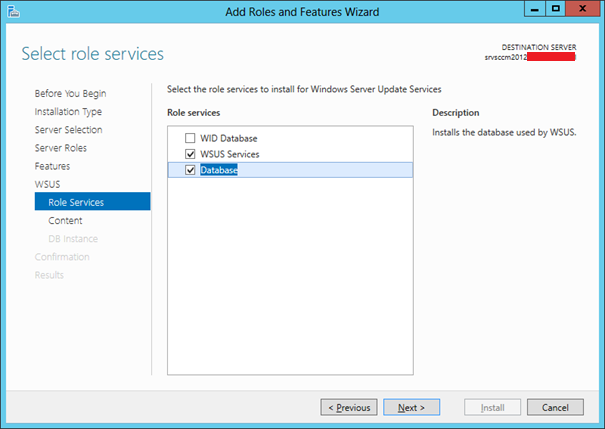Image resolution: width=605 pixels, height=429 pixels.
Task: Click the Select role services heading
Action: [x=93, y=54]
